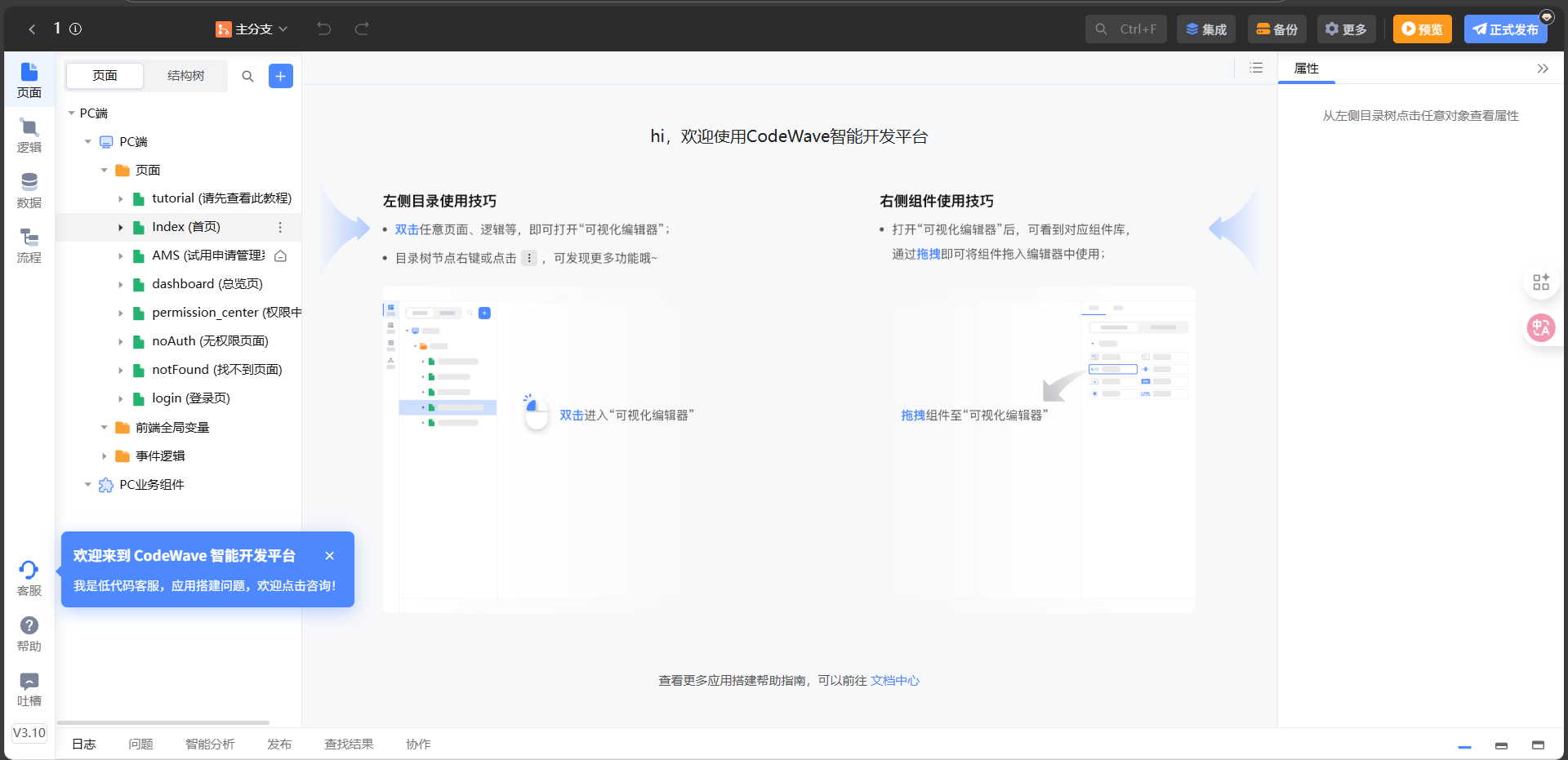Click the redo arrow in top bar
The width and height of the screenshot is (1568, 760).
click(x=362, y=29)
